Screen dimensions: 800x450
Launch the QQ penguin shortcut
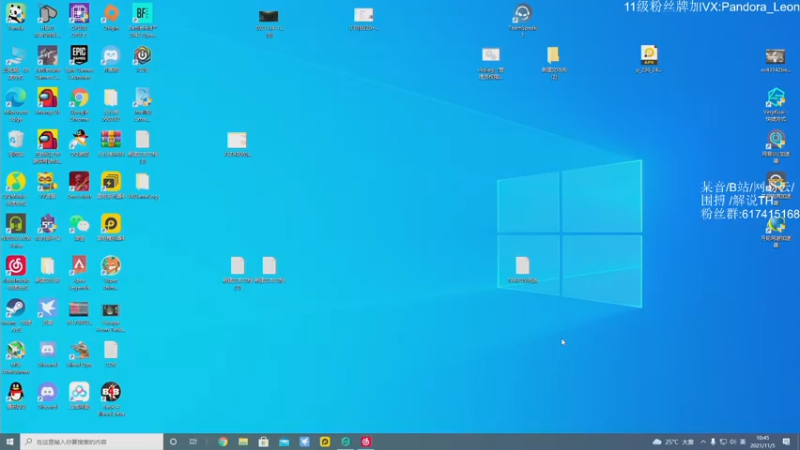pyautogui.click(x=16, y=392)
